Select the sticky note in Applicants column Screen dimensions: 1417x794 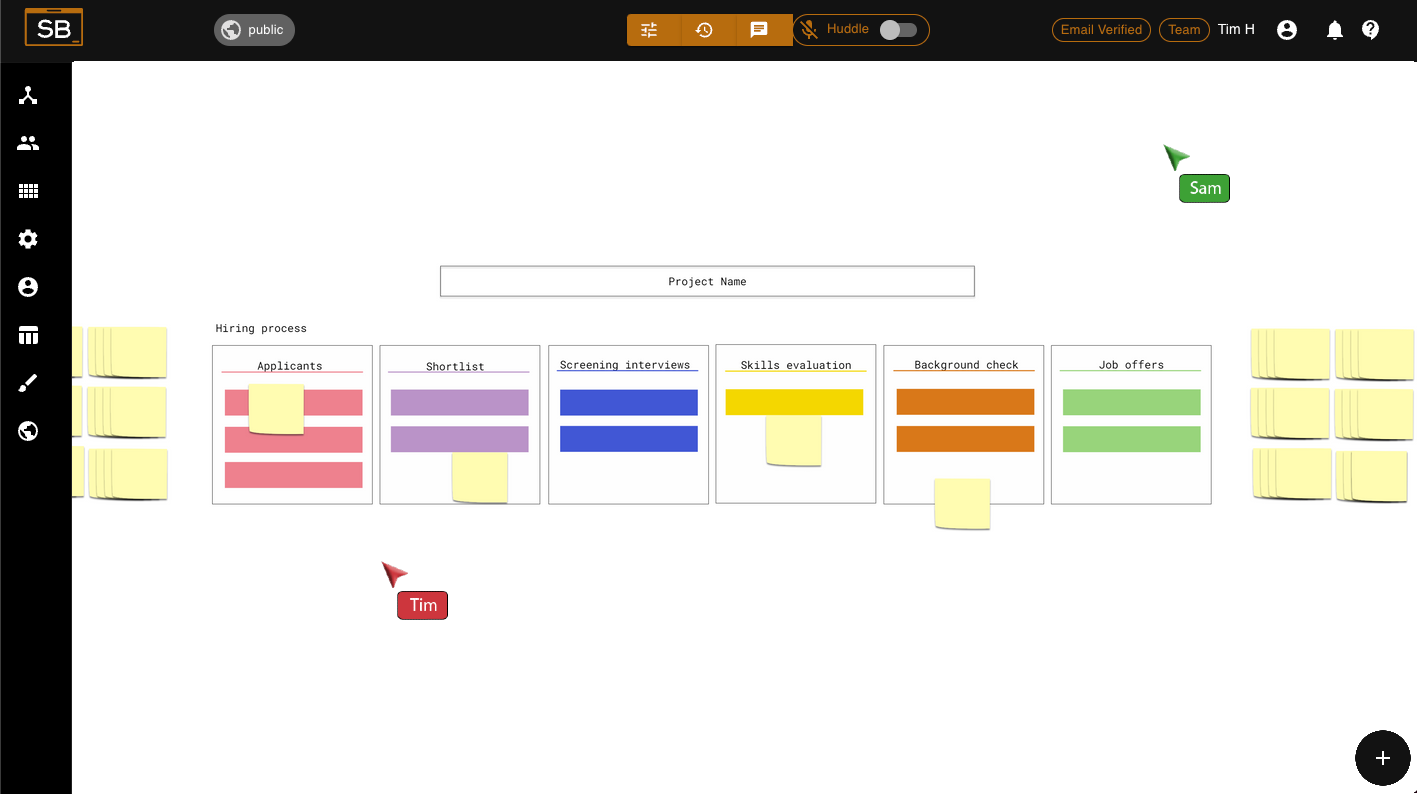[x=276, y=409]
